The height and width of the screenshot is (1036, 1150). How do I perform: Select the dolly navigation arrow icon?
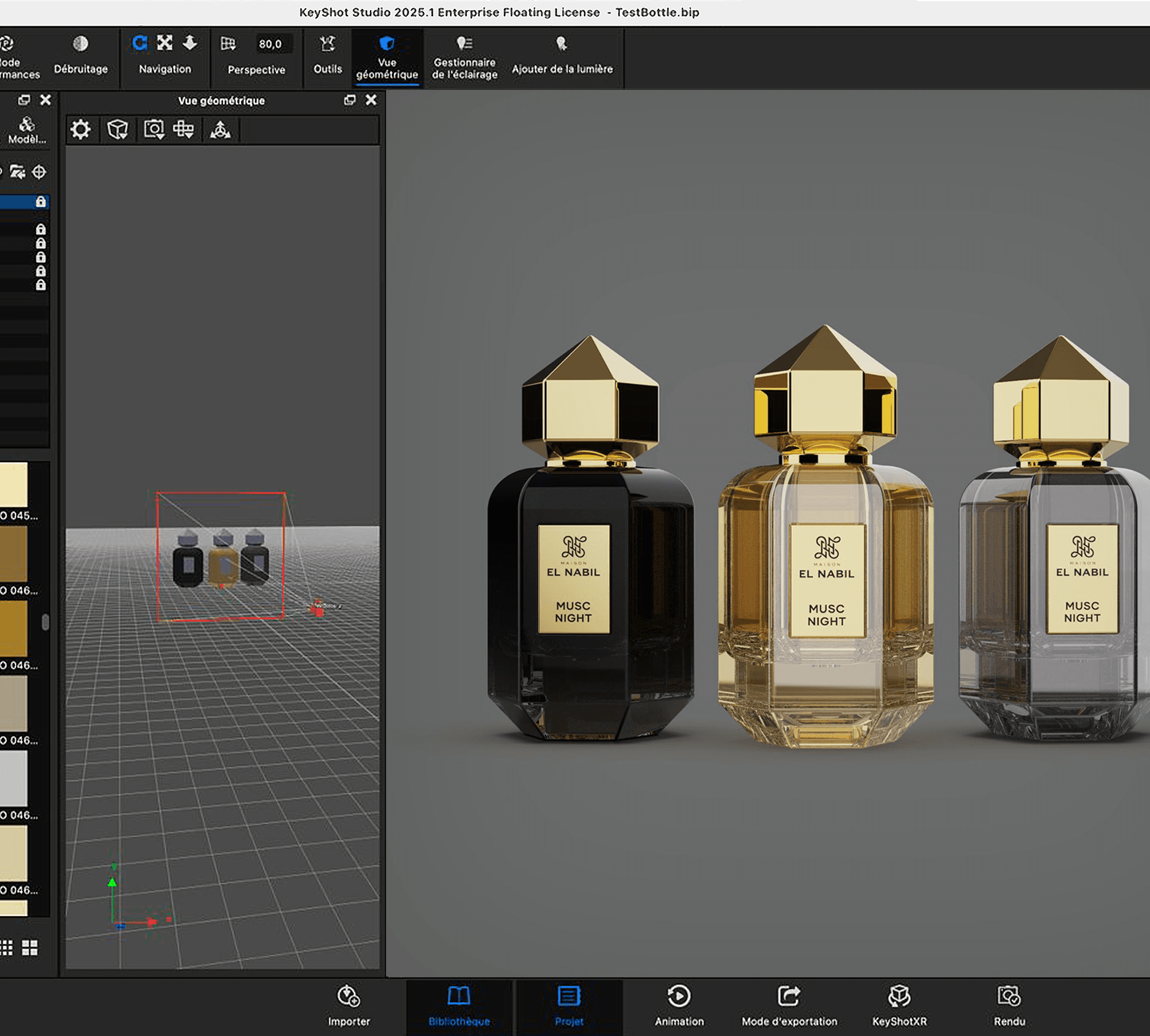189,43
